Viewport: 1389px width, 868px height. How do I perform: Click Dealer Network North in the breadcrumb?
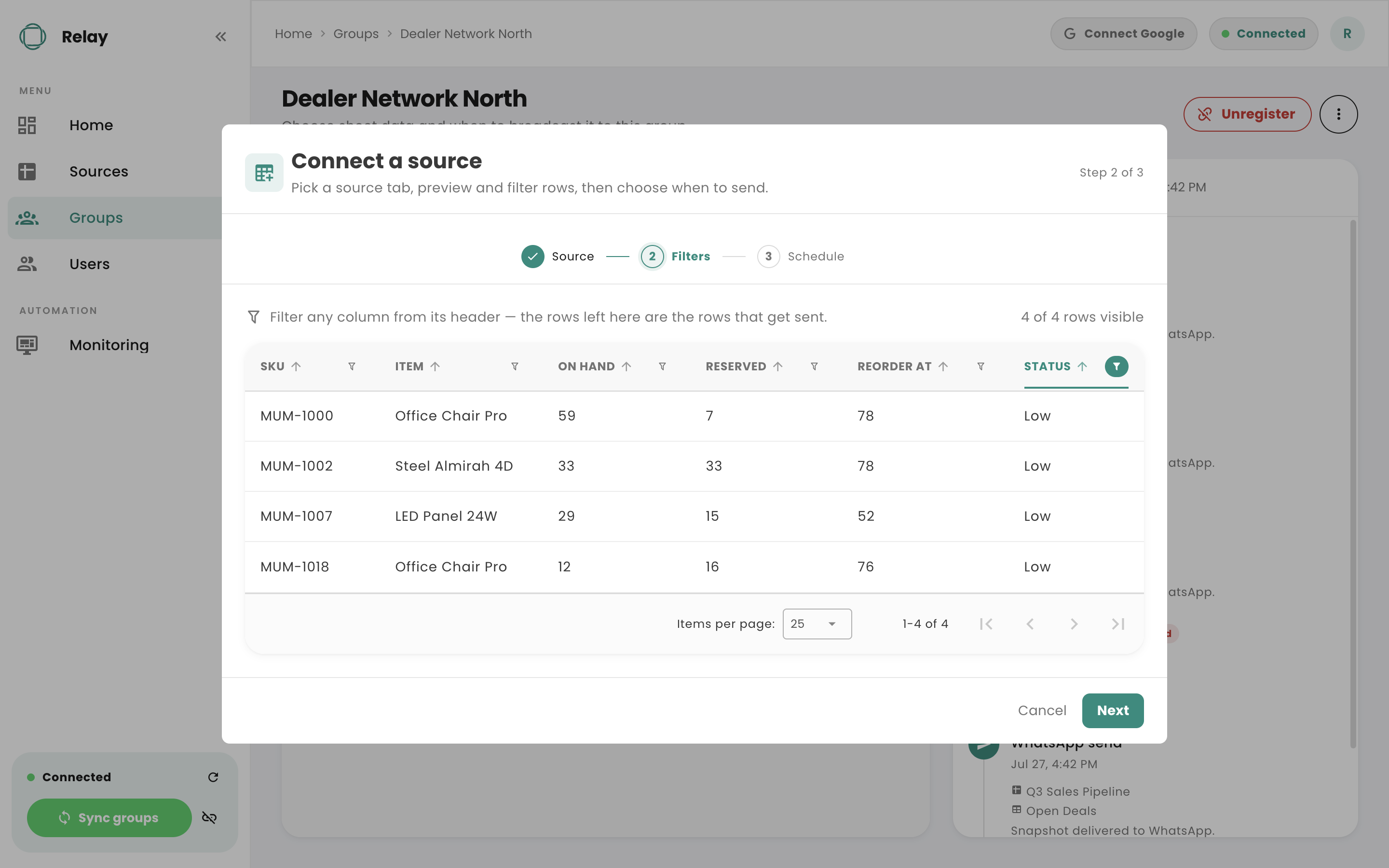tap(466, 34)
